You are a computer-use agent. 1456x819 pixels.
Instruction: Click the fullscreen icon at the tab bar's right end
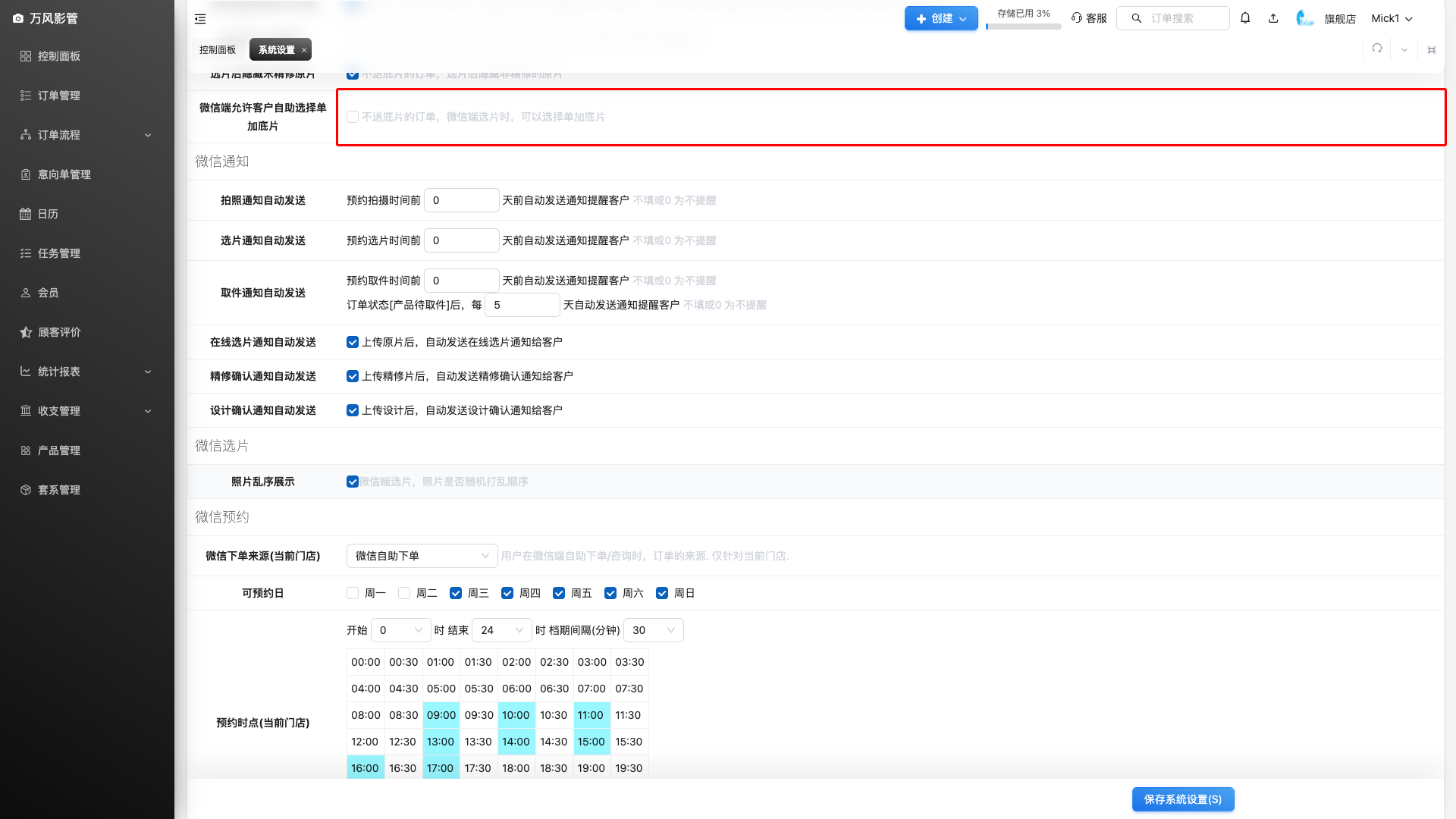[x=1432, y=50]
